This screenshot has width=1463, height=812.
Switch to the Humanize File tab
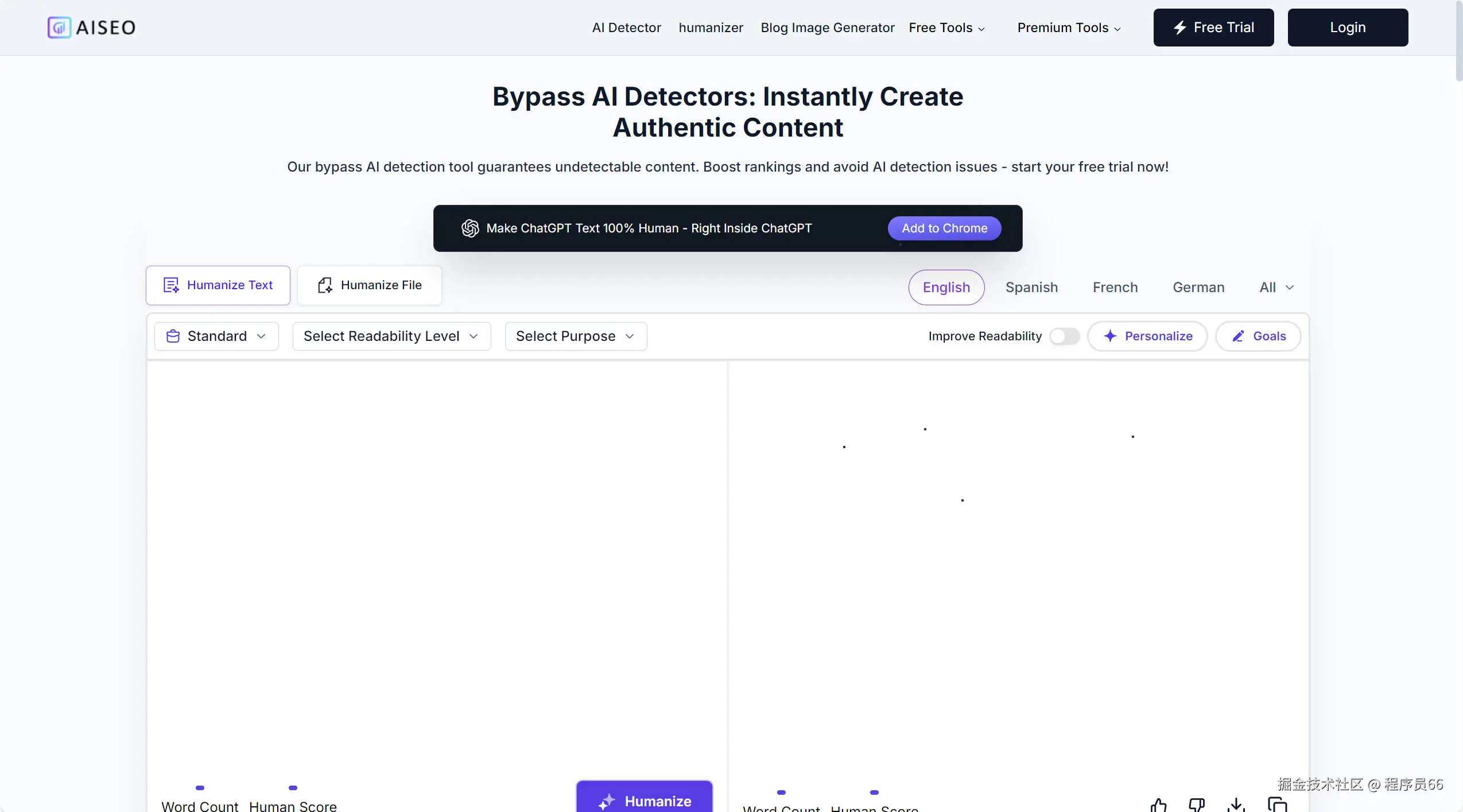point(370,285)
